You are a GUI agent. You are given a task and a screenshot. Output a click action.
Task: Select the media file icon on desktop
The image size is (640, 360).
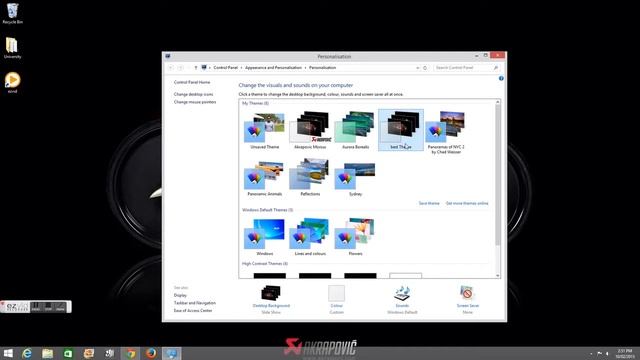(x=13, y=82)
